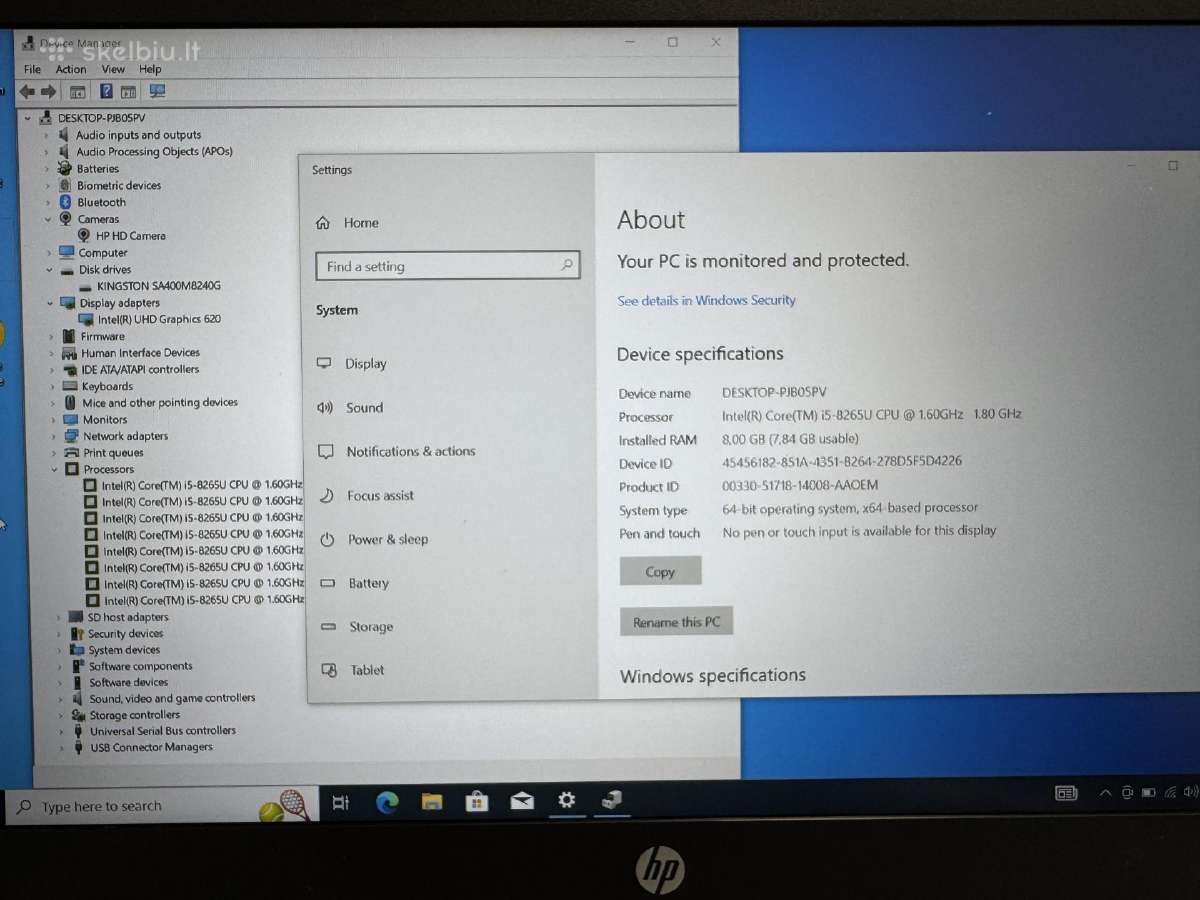Expand the Network adapters node

click(53, 436)
